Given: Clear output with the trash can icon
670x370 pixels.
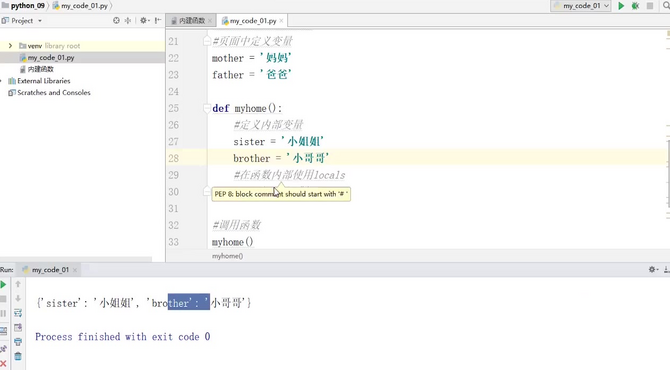Looking at the screenshot, I should [x=18, y=356].
